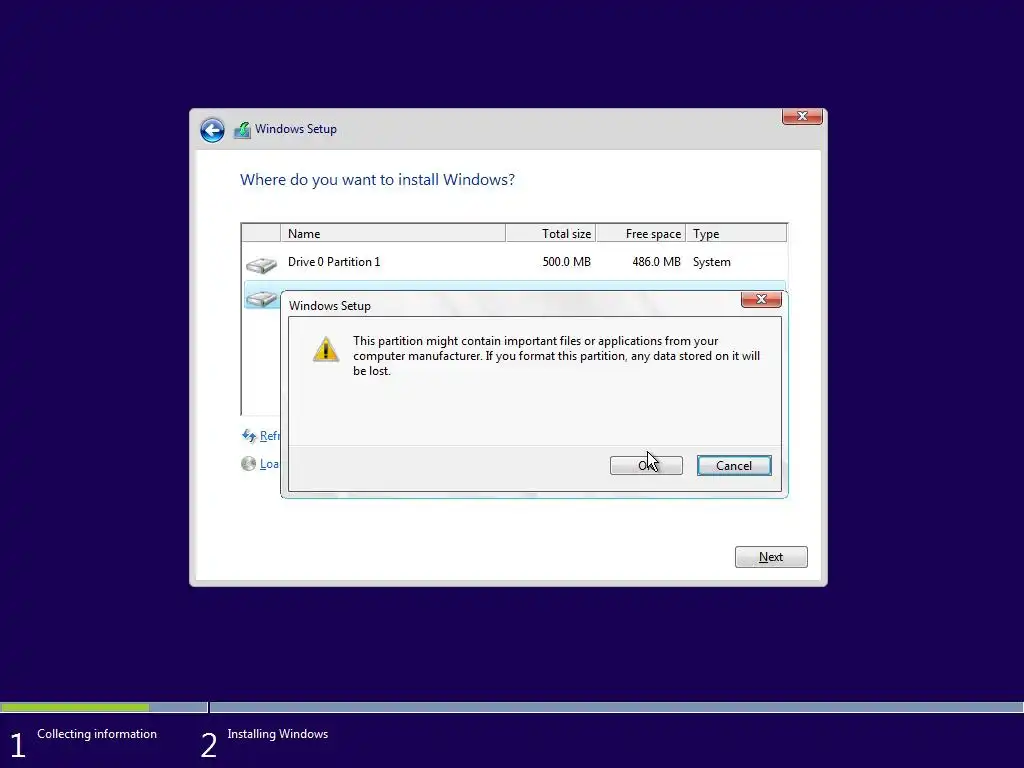Click the Installing Windows step label
Viewport: 1024px width, 768px height.
pyautogui.click(x=278, y=734)
